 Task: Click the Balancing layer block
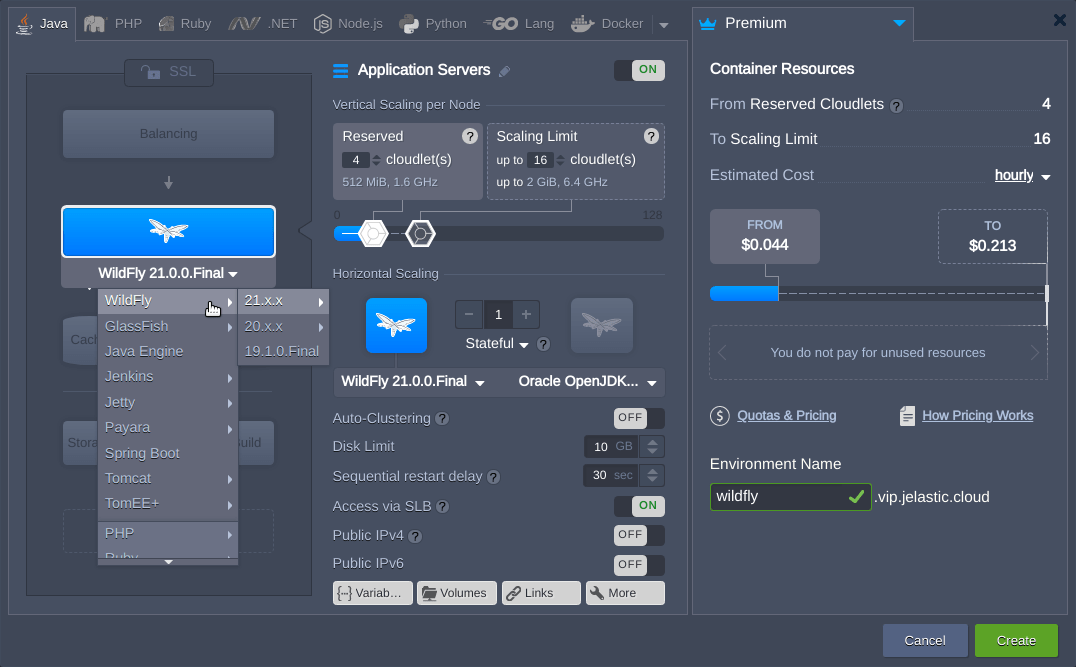coord(168,134)
